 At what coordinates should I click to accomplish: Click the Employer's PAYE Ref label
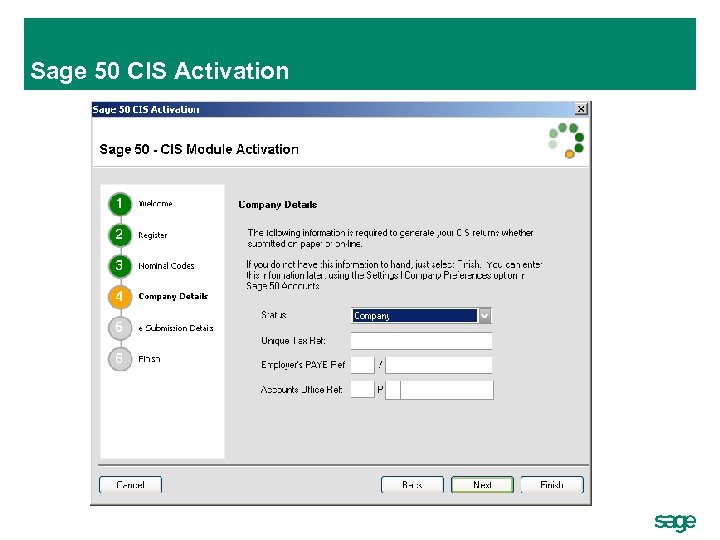303,365
